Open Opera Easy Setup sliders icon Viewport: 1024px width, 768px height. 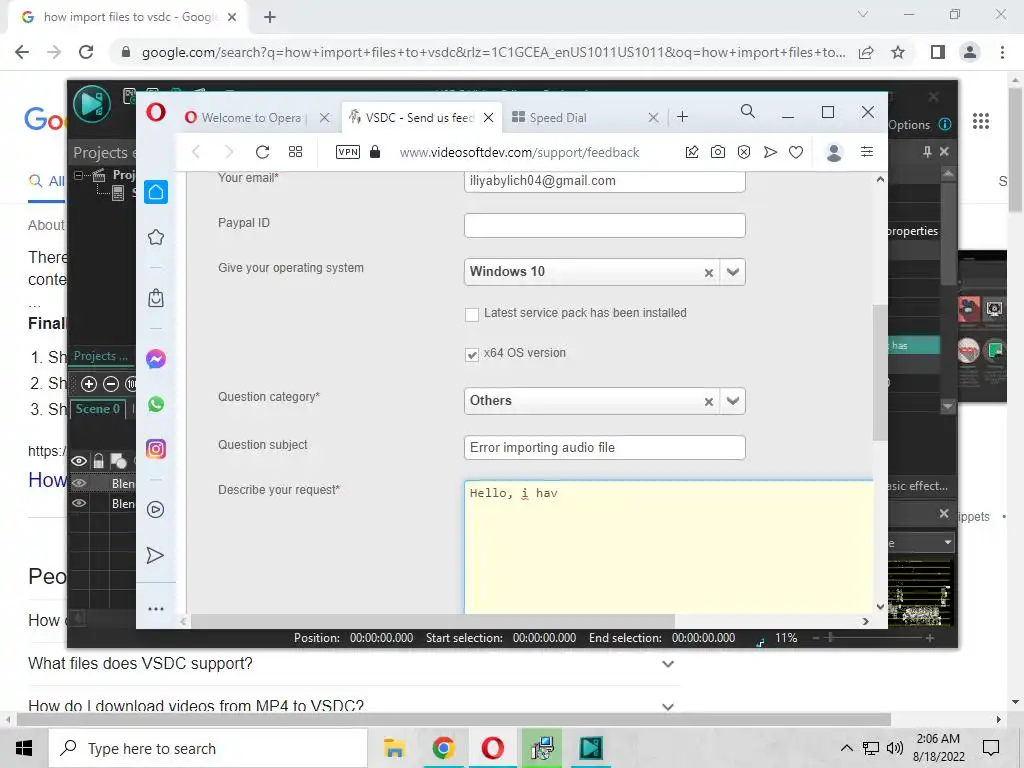point(867,152)
